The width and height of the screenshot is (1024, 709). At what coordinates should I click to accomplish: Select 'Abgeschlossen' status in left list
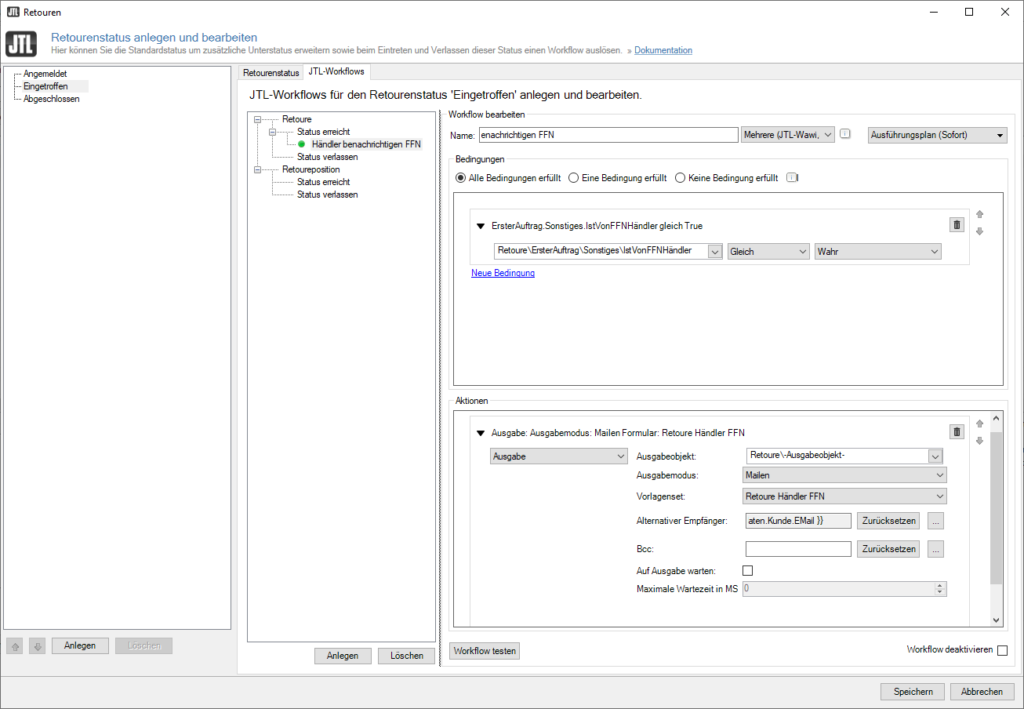(x=51, y=99)
